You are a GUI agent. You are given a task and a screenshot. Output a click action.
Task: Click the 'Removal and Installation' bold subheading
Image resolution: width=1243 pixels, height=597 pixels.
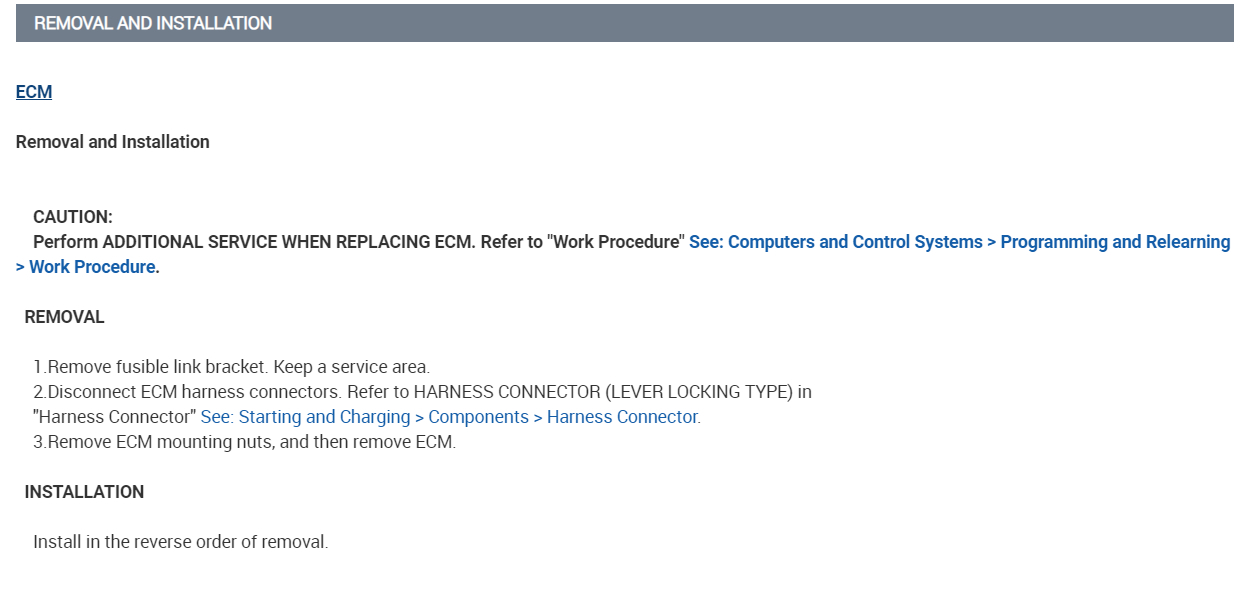point(112,142)
